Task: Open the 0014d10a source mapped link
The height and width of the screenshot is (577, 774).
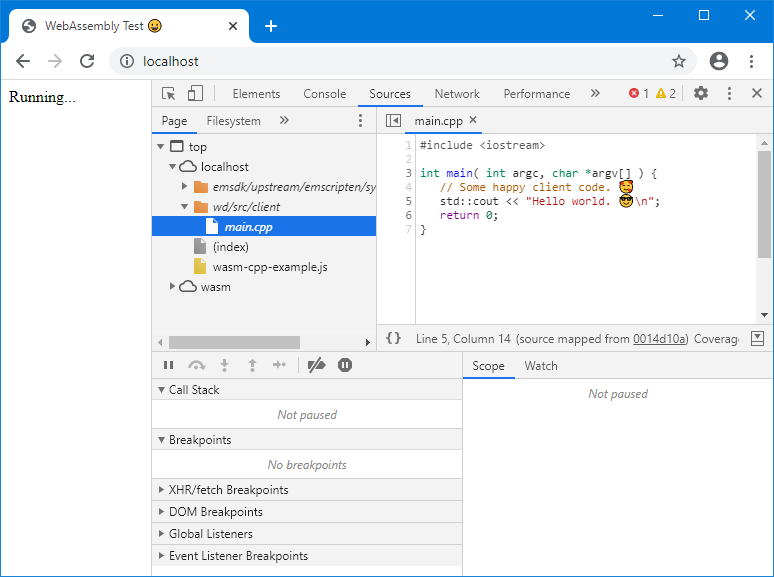Action: 659,339
